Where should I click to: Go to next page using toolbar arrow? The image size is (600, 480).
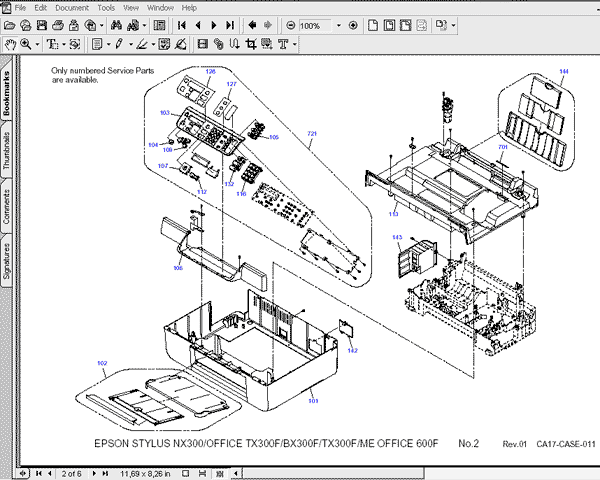click(214, 26)
